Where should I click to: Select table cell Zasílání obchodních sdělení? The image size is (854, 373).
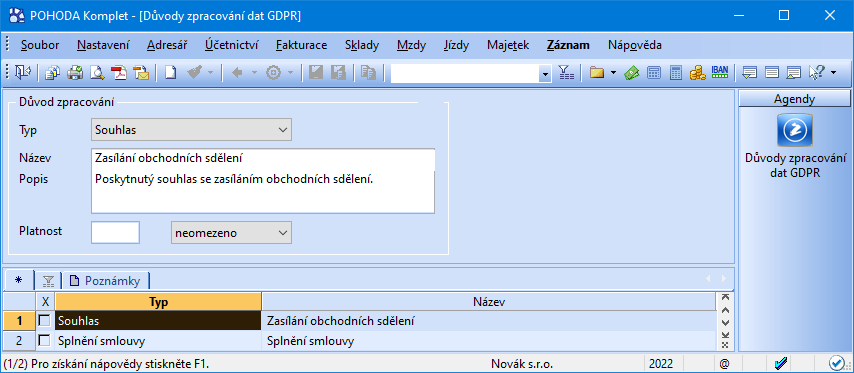[x=489, y=321]
